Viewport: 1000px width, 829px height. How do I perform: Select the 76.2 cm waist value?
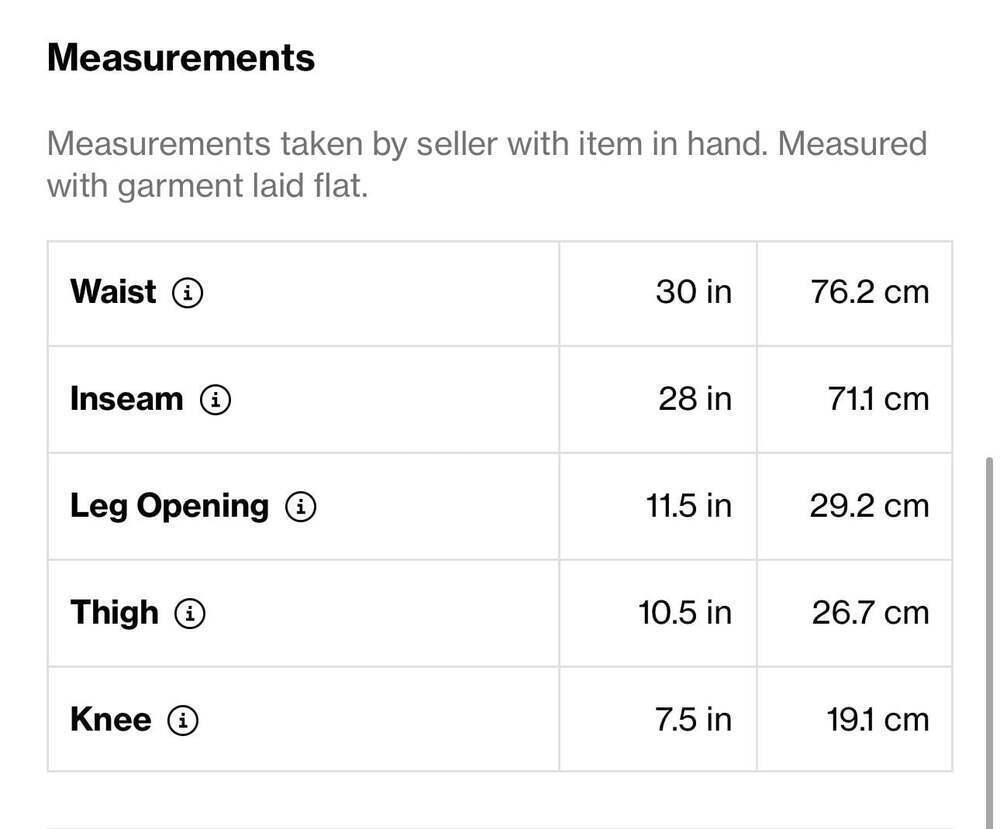click(x=870, y=292)
